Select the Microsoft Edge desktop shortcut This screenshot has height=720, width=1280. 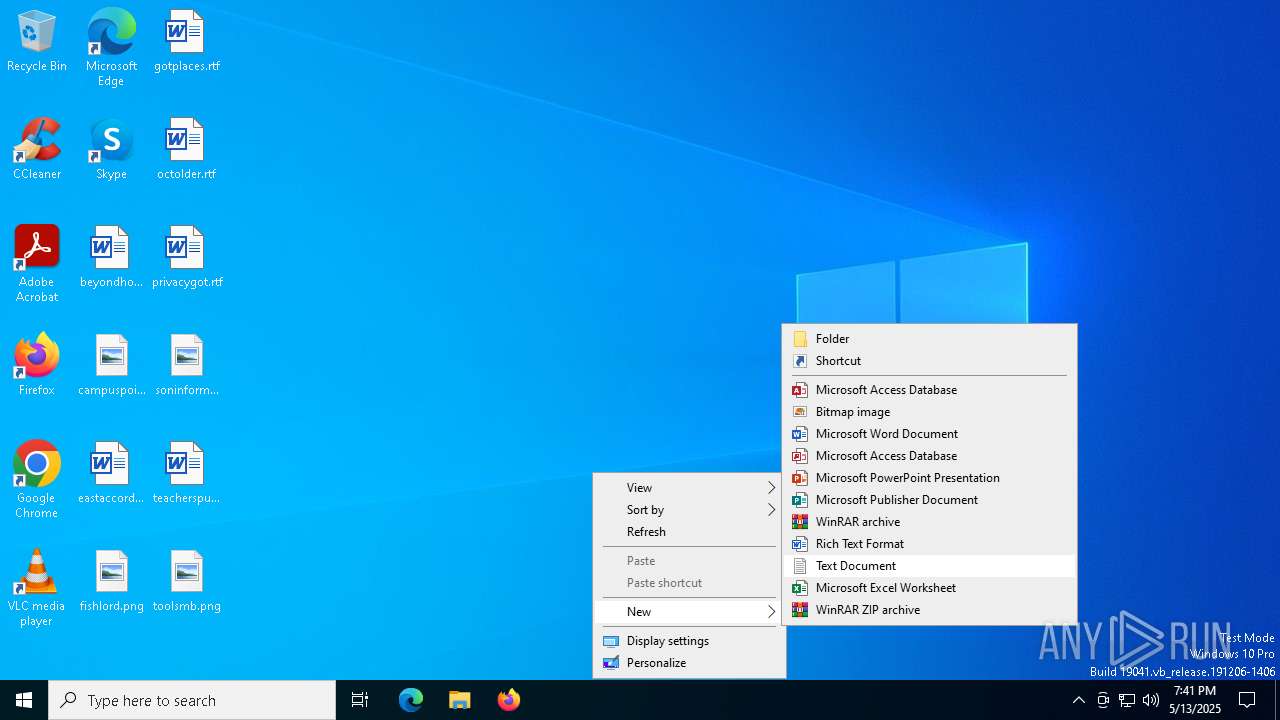111,48
